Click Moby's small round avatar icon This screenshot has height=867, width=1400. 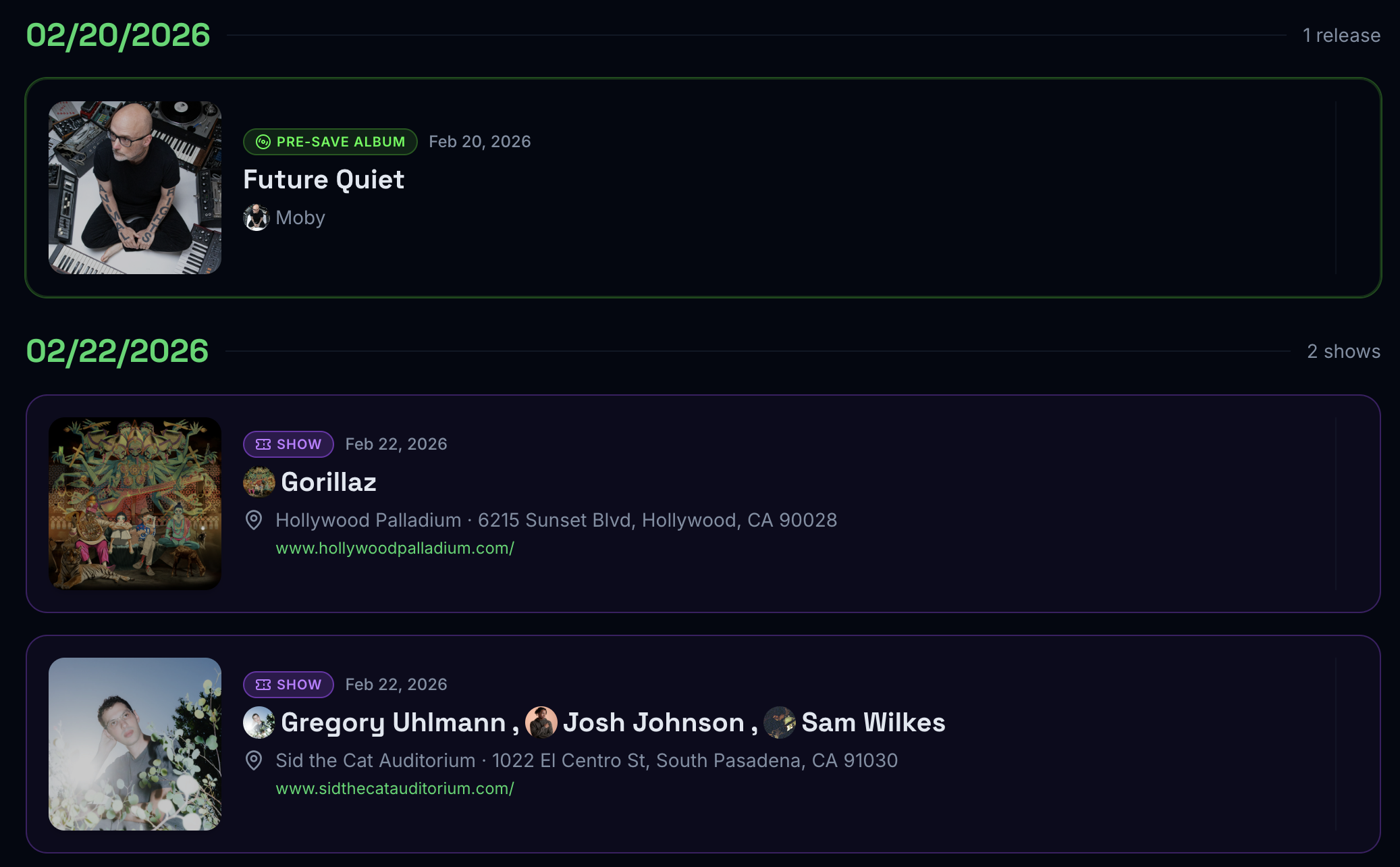point(256,217)
